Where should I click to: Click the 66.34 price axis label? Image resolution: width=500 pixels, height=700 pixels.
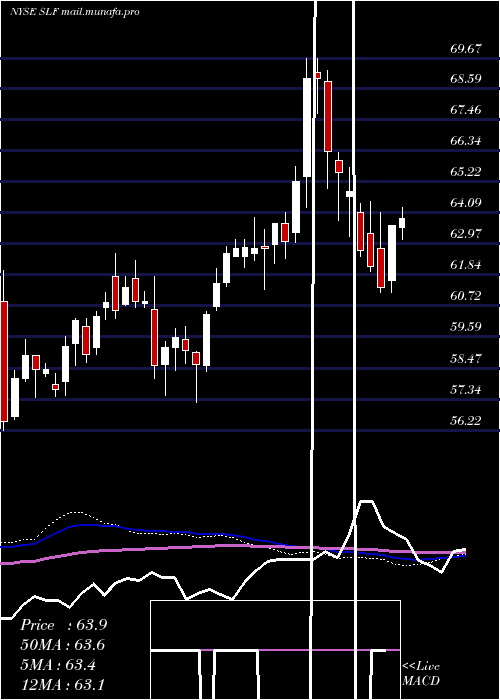(466, 141)
